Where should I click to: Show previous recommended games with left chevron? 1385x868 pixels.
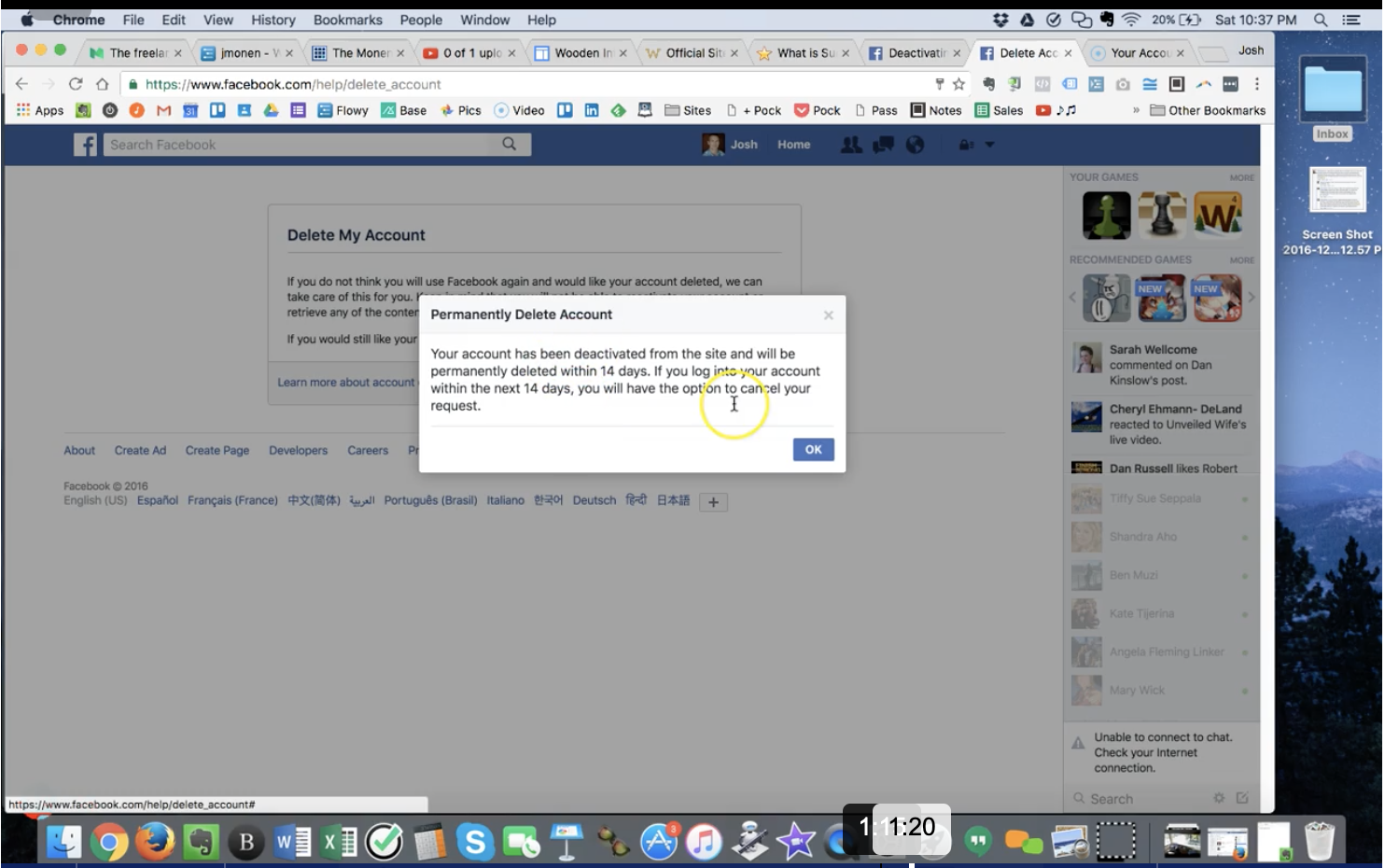(1072, 298)
